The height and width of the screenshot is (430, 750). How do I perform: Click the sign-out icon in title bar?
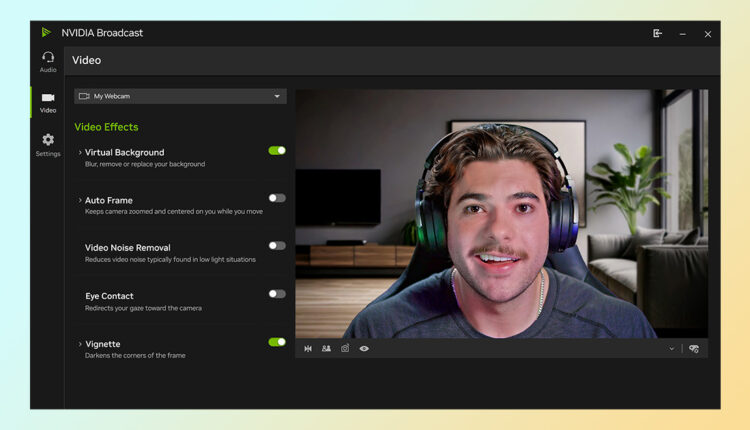point(657,33)
